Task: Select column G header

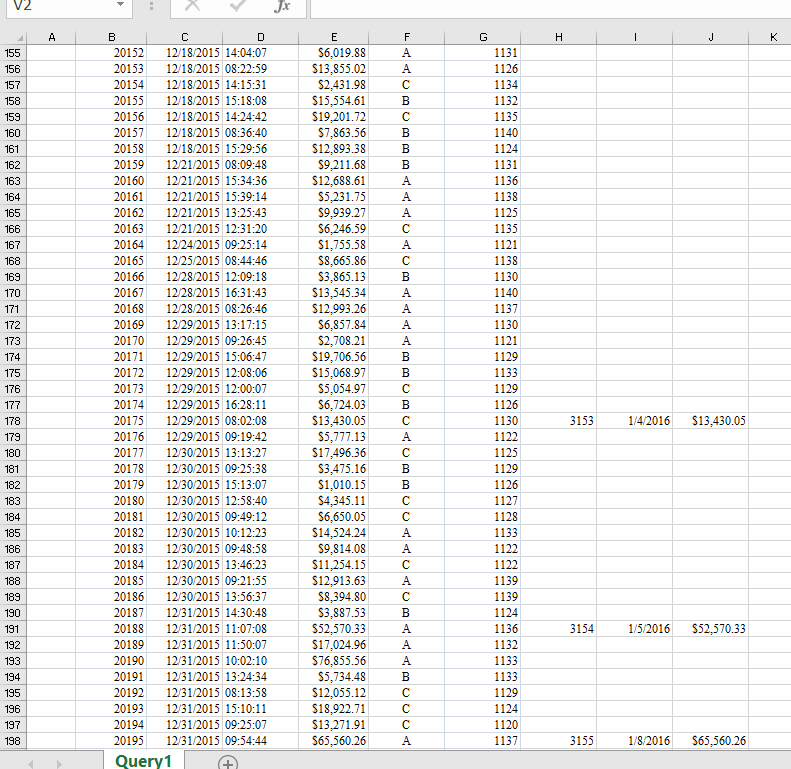Action: 483,37
